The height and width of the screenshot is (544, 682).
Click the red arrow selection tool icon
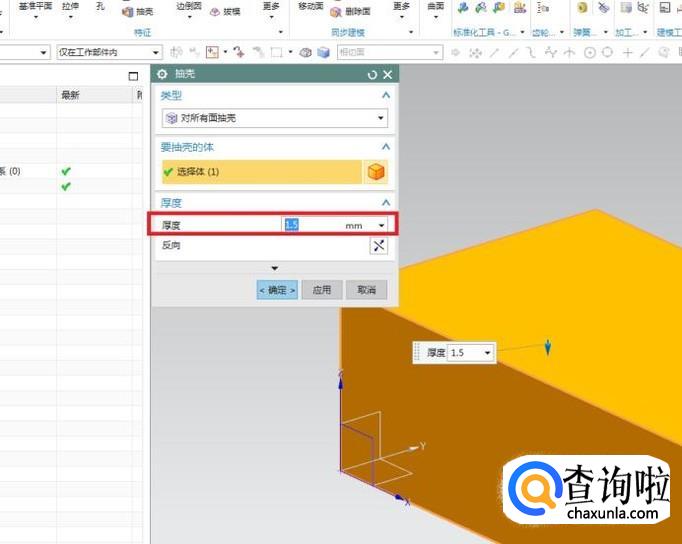pos(238,52)
